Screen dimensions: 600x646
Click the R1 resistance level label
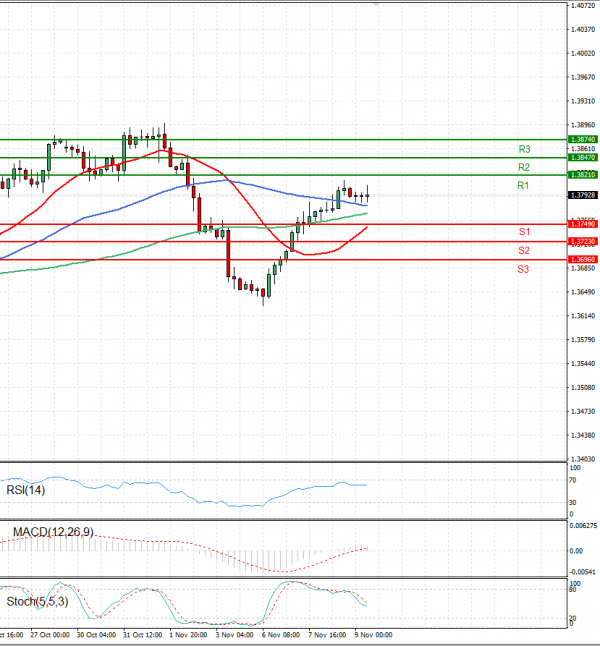(x=523, y=185)
